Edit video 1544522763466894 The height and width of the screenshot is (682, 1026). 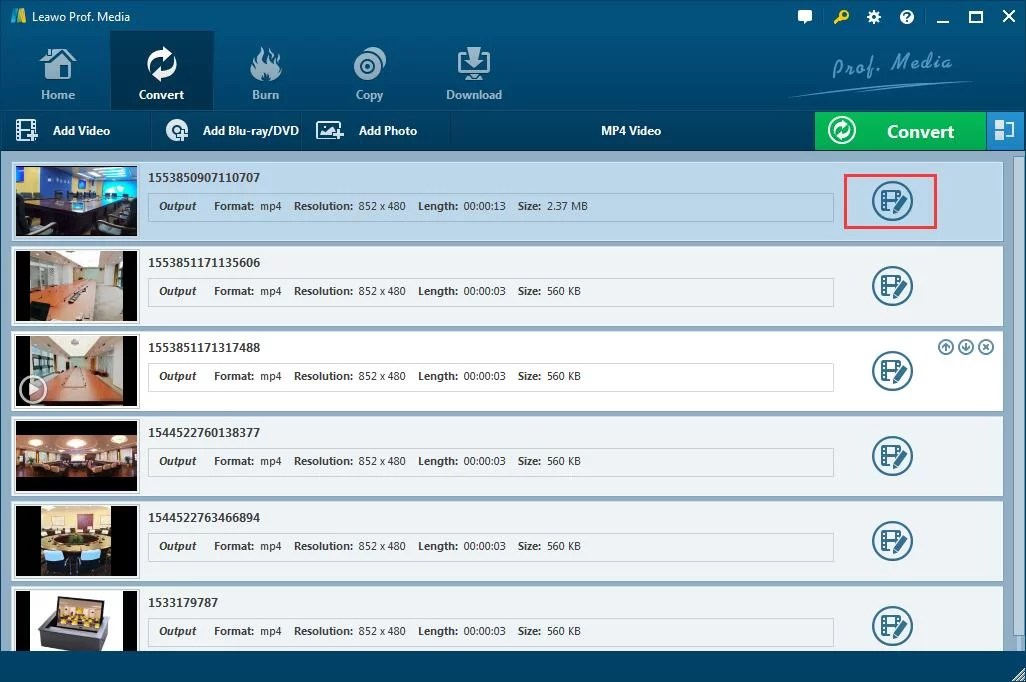892,541
